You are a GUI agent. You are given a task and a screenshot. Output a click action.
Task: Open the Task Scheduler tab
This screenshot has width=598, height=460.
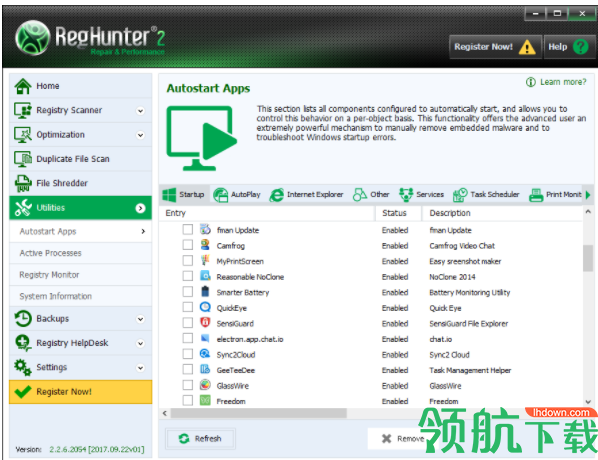486,195
